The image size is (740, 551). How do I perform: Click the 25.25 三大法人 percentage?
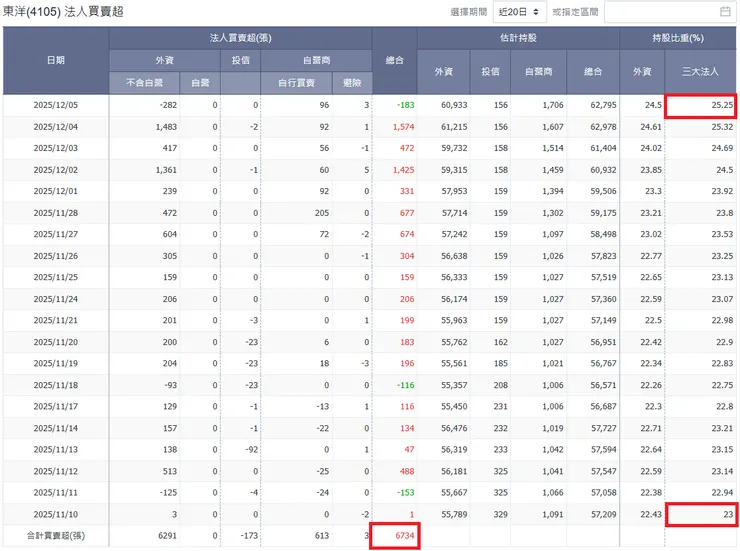(722, 105)
